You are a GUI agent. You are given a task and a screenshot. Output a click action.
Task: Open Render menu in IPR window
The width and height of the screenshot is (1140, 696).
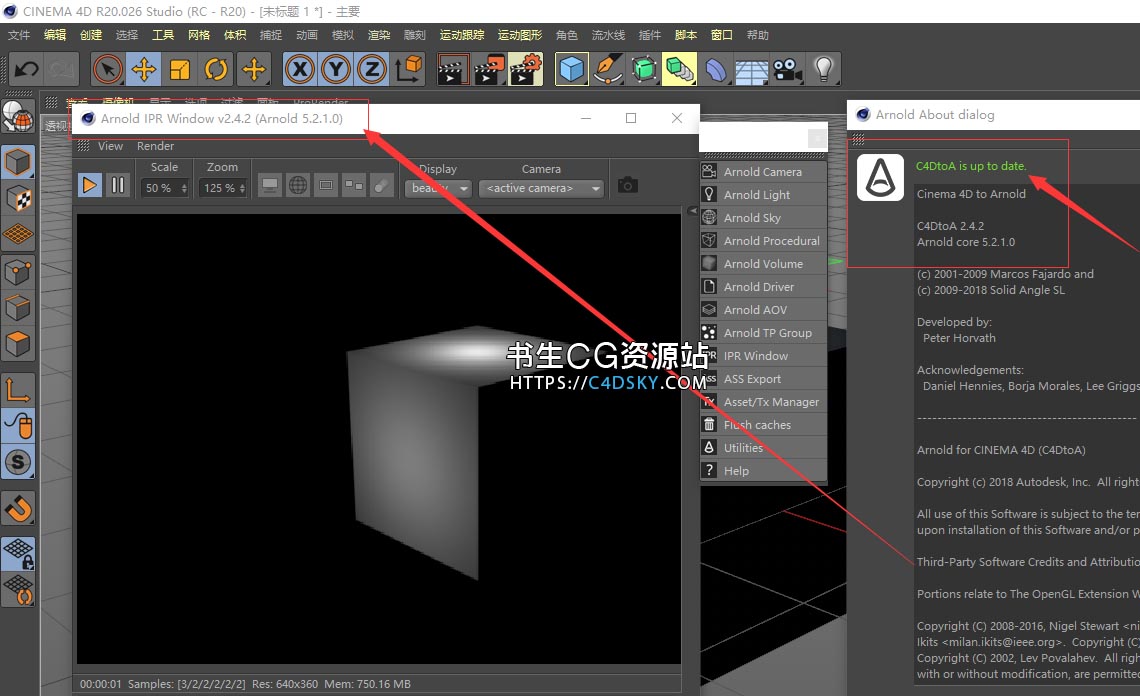156,146
